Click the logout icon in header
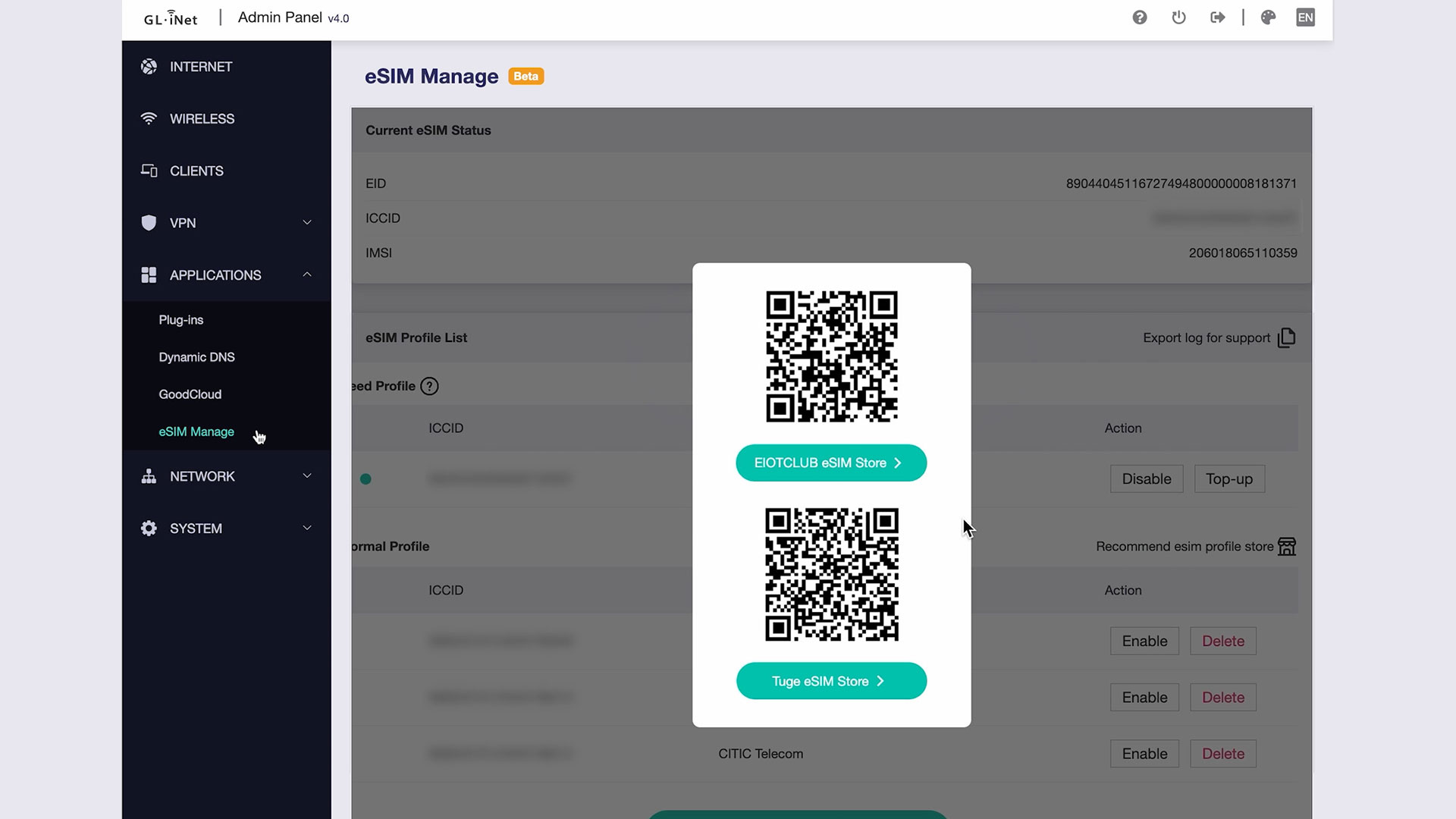1456x819 pixels. point(1218,17)
